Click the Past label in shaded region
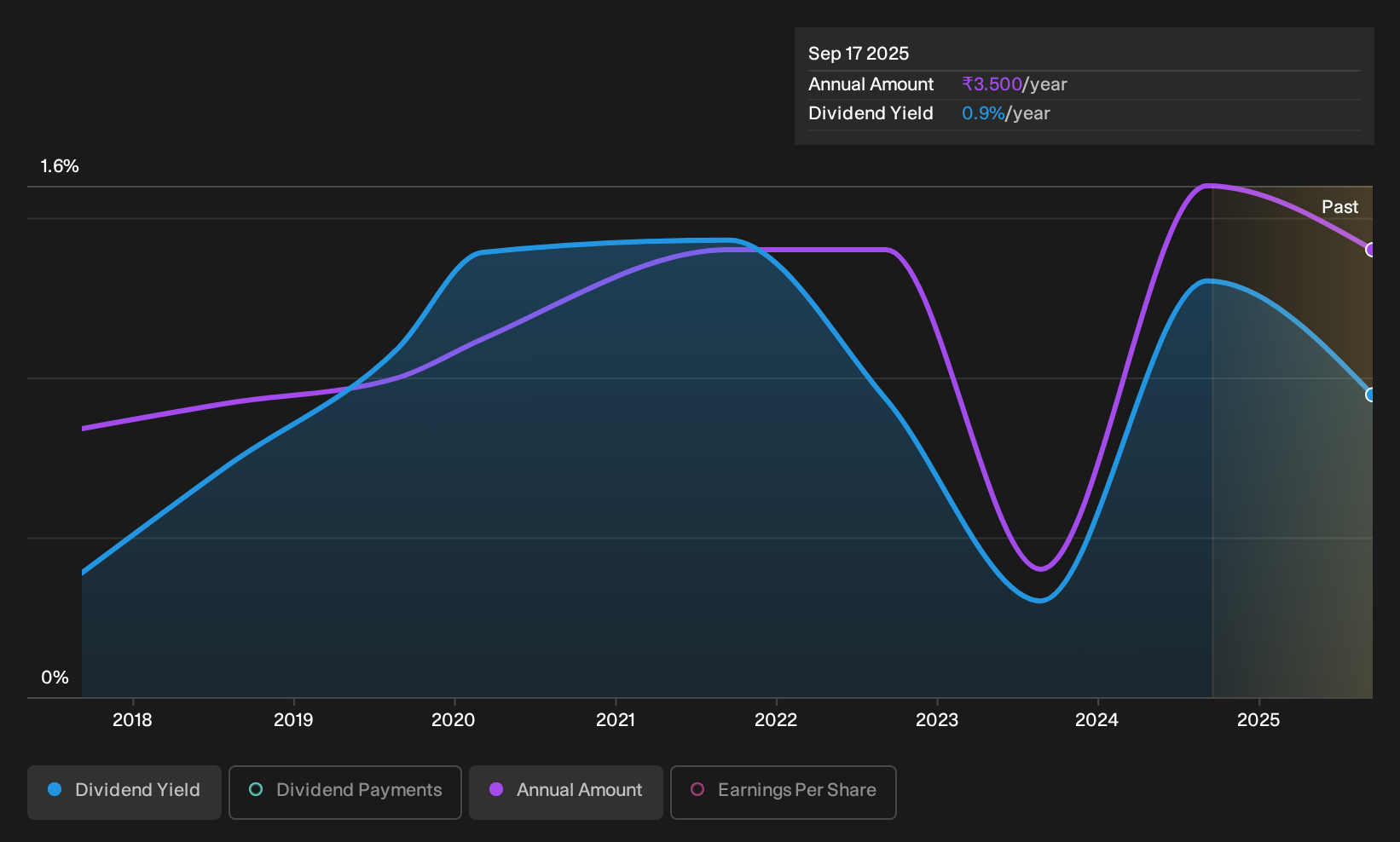The height and width of the screenshot is (842, 1400). click(x=1340, y=207)
